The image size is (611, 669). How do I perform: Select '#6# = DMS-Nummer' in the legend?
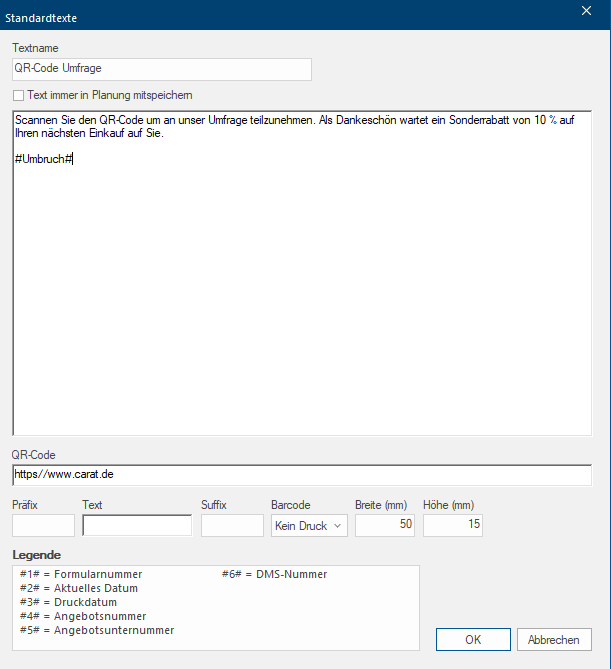[274, 574]
